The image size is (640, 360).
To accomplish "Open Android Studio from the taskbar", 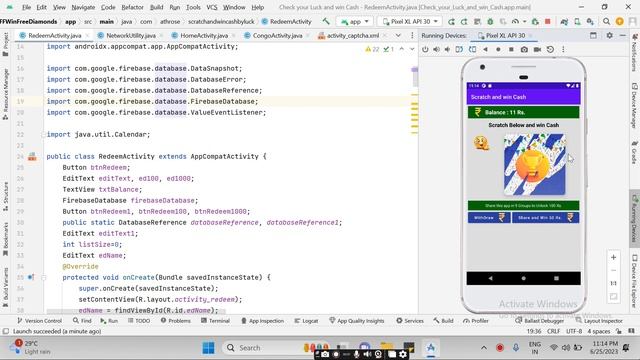I will 431,348.
